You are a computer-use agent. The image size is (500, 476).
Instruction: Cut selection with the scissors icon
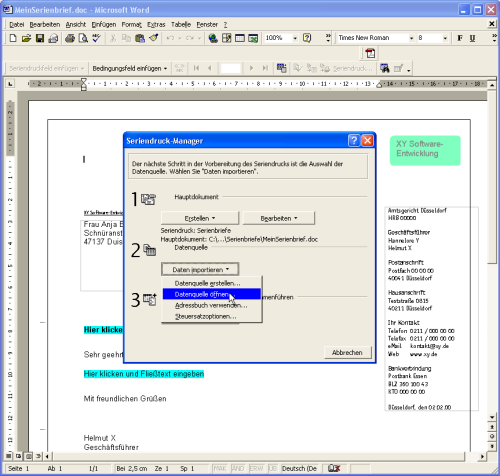(x=113, y=38)
